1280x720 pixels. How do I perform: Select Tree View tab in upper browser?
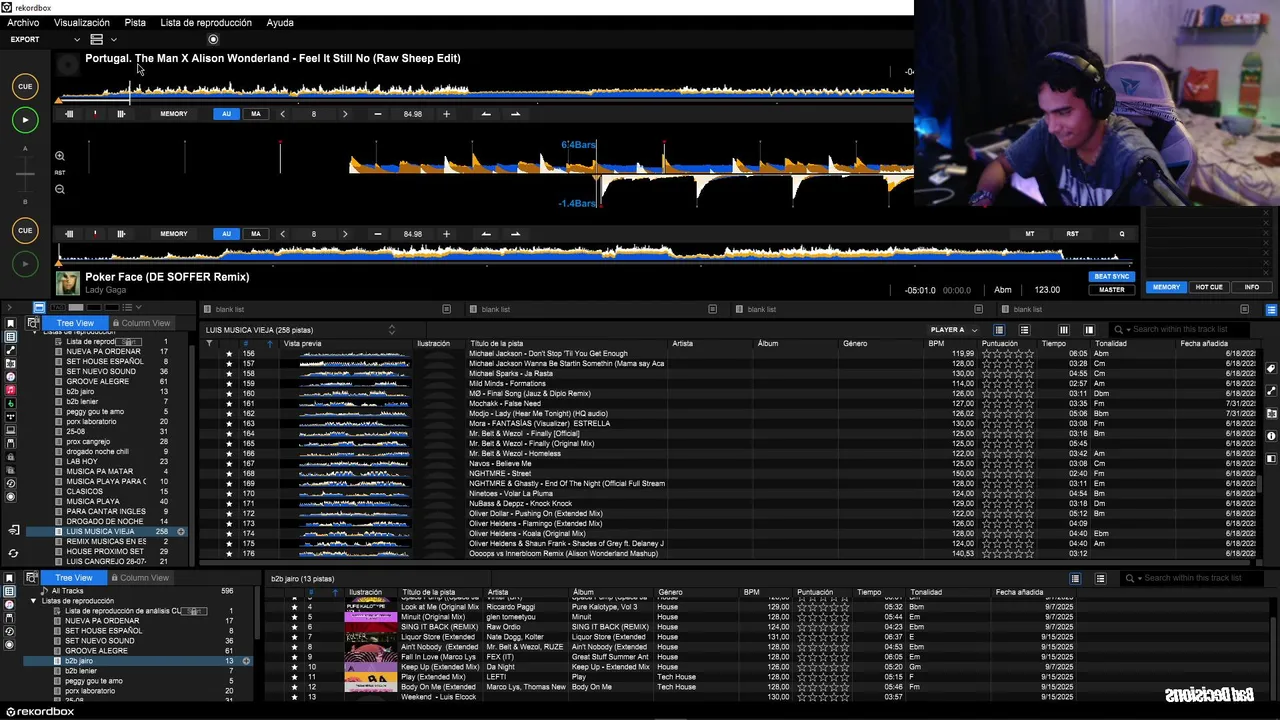pyautogui.click(x=75, y=323)
